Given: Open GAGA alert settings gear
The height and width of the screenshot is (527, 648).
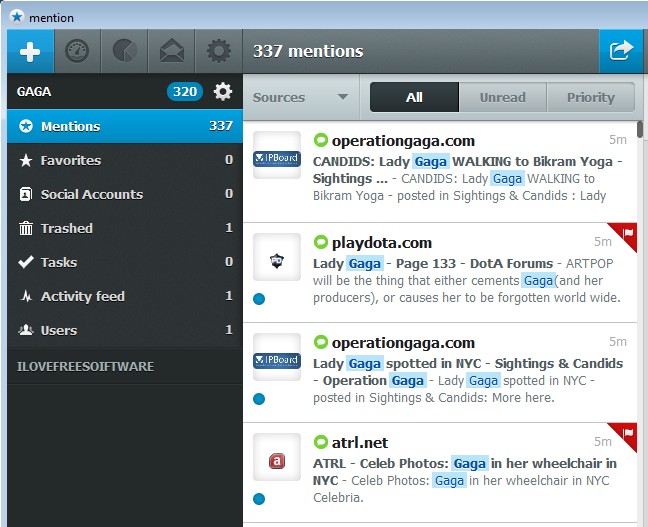Looking at the screenshot, I should 223,91.
